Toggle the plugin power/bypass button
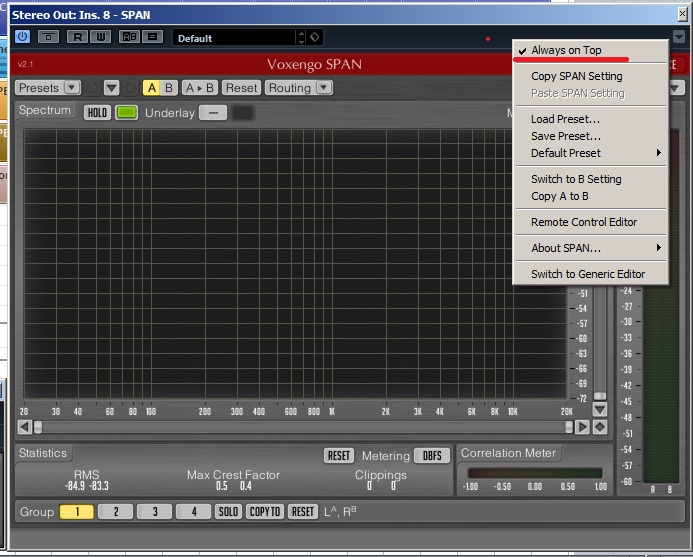Viewport: 693px width, 557px height. [22, 36]
